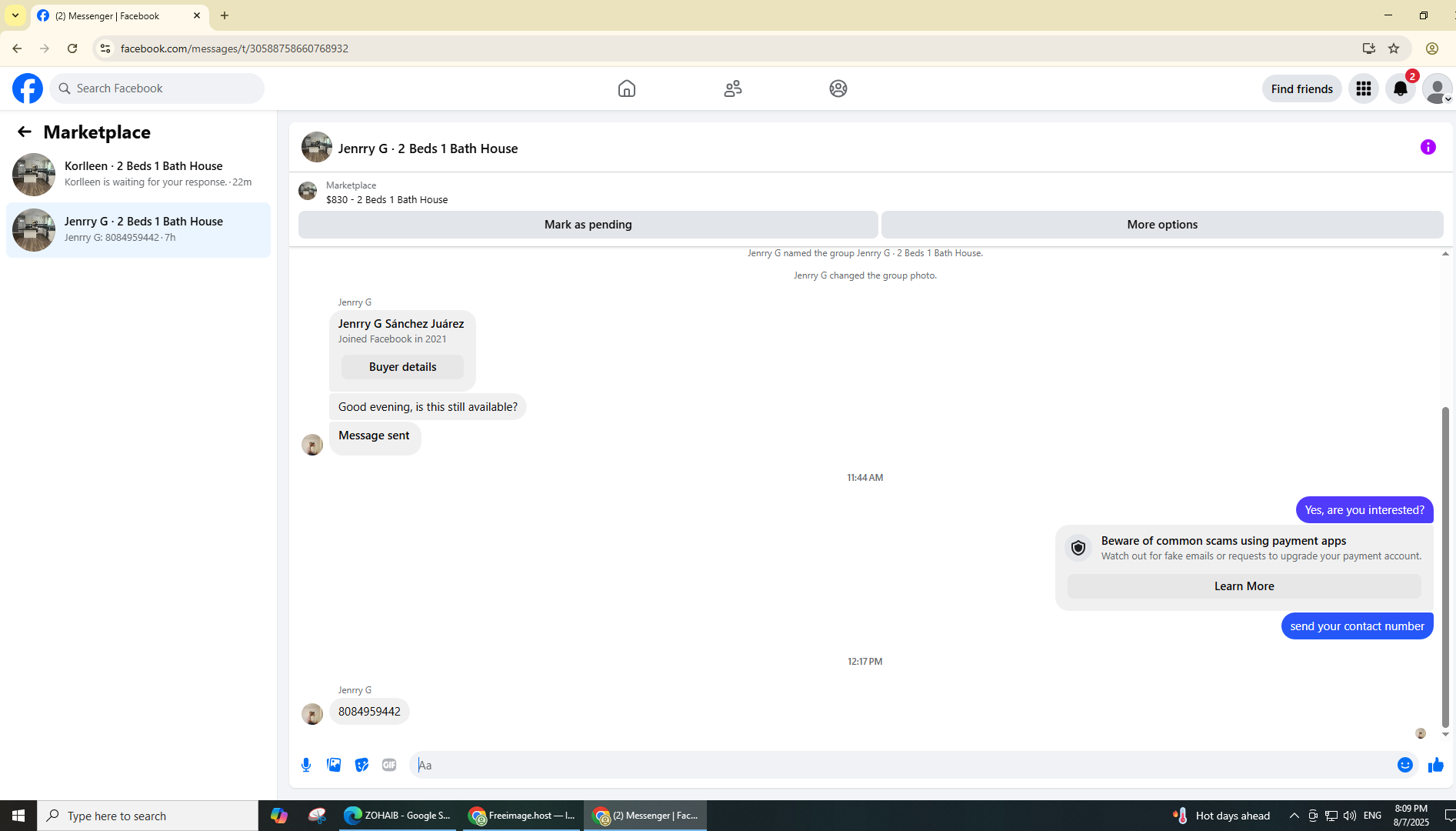Focus the Search Facebook field

pyautogui.click(x=157, y=88)
